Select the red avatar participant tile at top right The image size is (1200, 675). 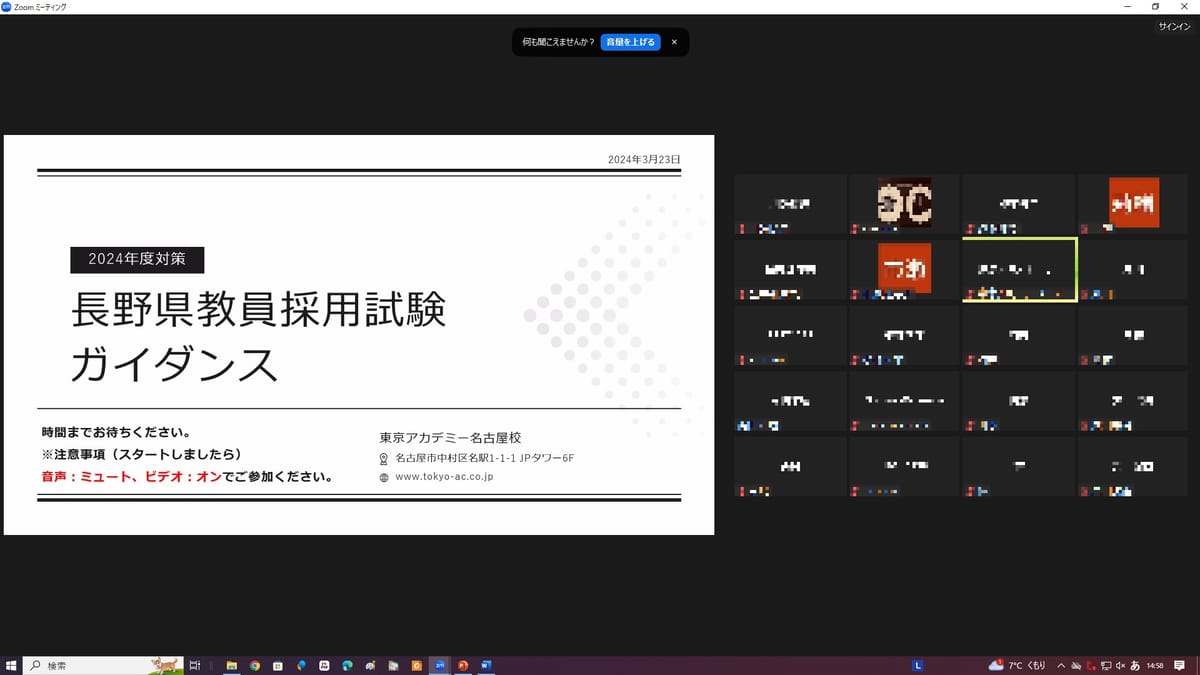coord(1134,203)
